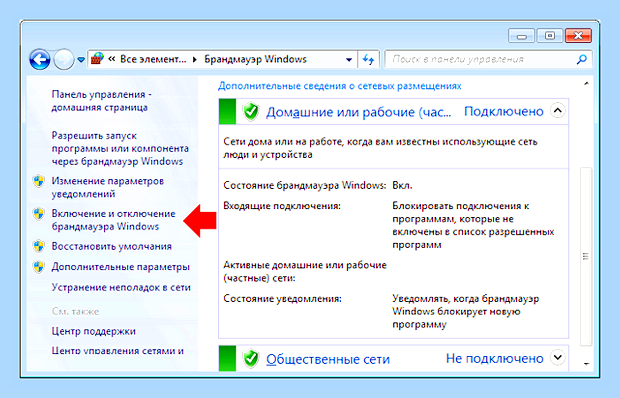Click green shield icon of 'Домашние или рабочие'
620x398 pixels.
251,112
